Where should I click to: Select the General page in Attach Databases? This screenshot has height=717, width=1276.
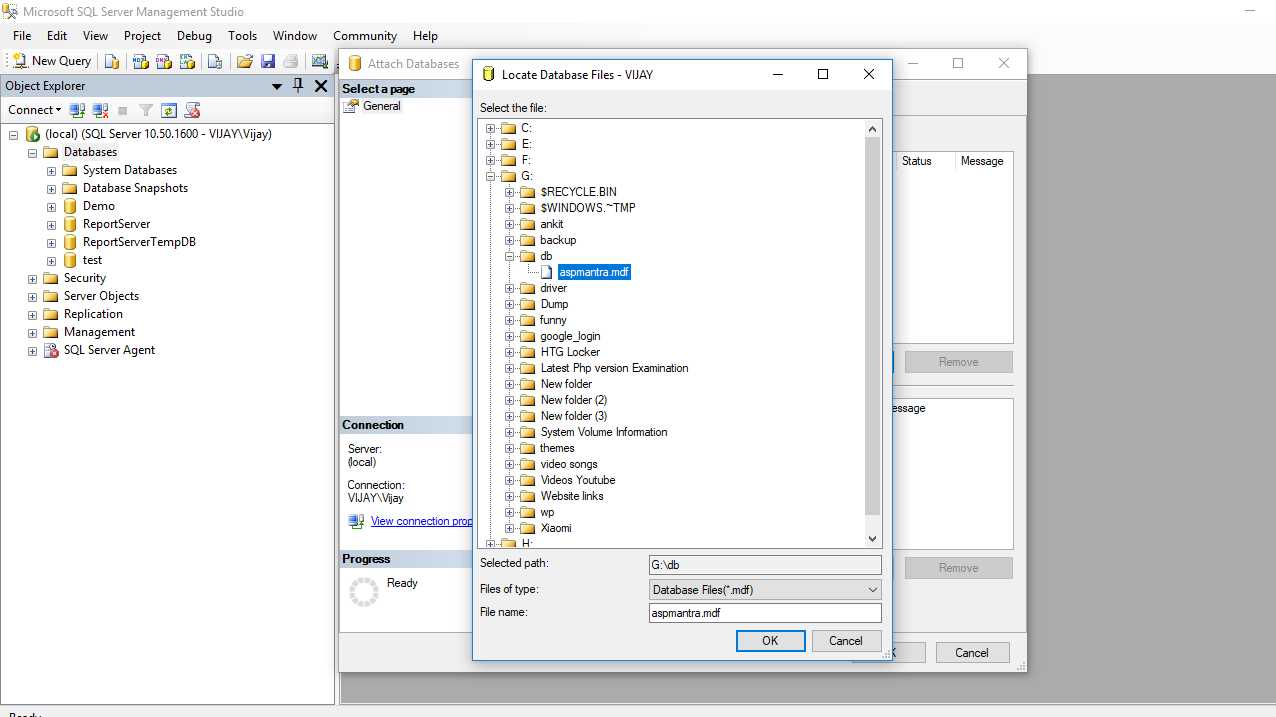[x=381, y=105]
